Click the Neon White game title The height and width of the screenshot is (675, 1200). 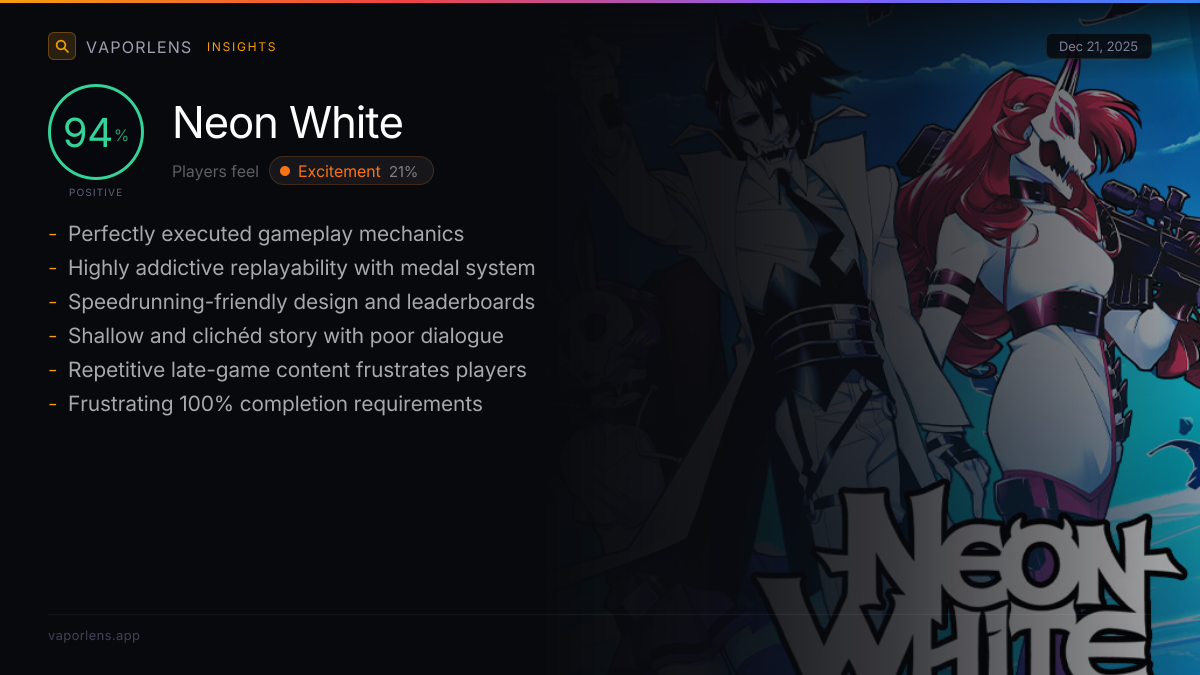click(x=288, y=123)
